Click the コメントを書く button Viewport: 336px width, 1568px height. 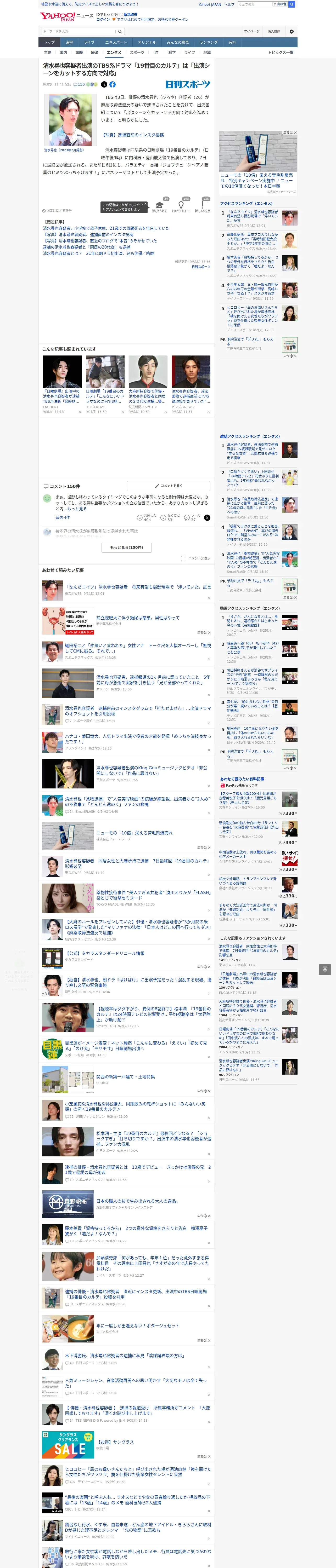coord(168,486)
